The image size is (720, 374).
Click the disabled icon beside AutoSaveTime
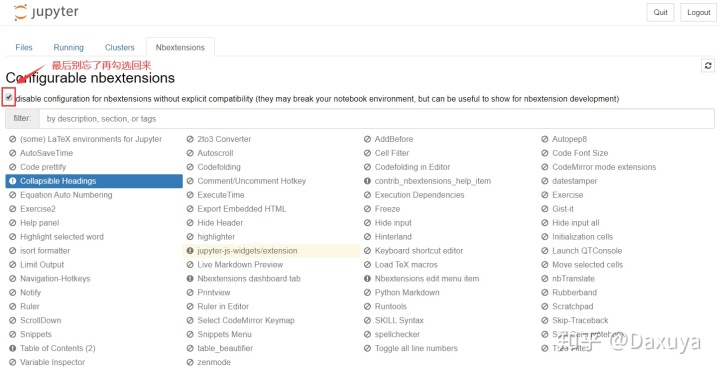(x=12, y=153)
